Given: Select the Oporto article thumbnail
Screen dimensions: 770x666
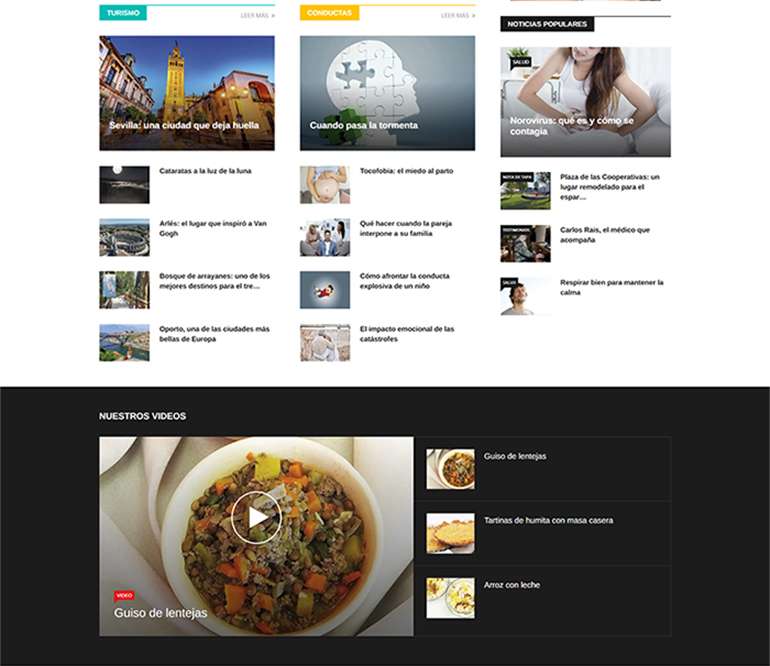Looking at the screenshot, I should point(124,342).
